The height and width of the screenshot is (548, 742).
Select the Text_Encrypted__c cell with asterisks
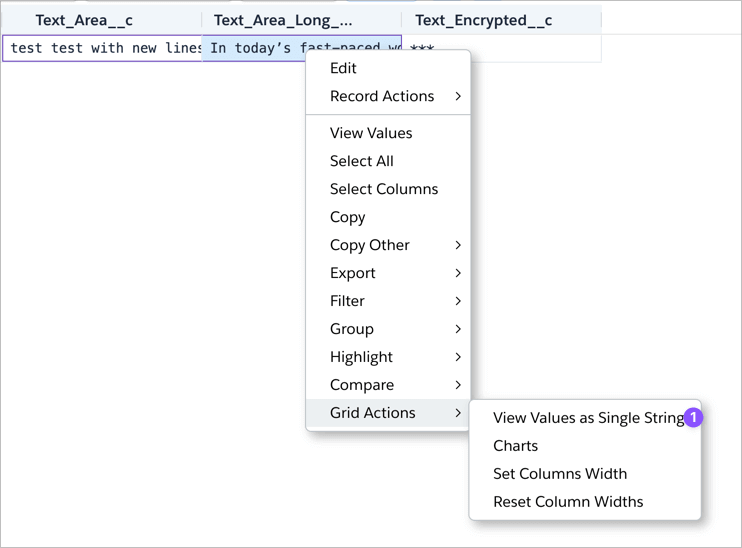click(500, 49)
